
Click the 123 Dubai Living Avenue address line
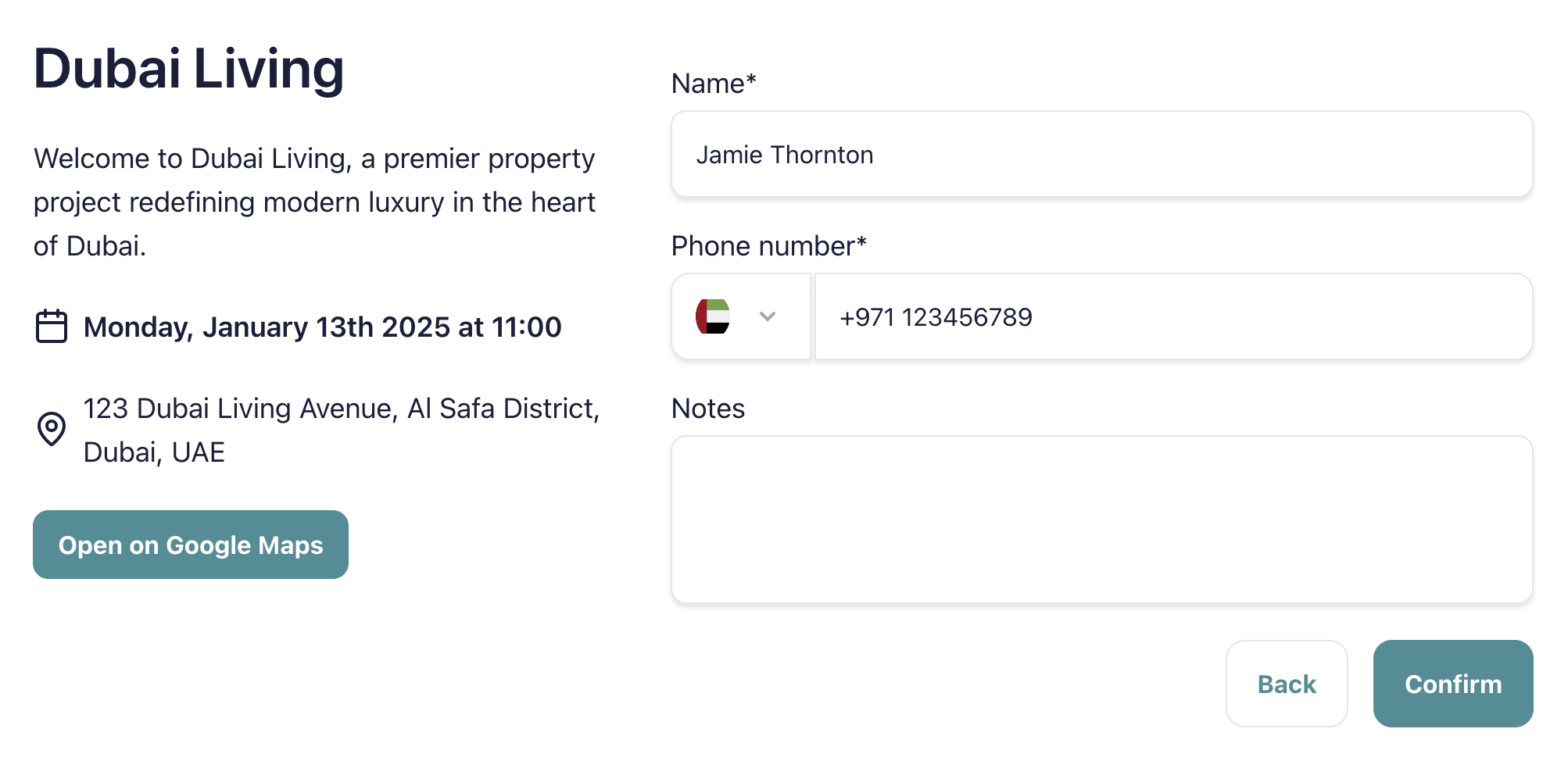pos(342,409)
